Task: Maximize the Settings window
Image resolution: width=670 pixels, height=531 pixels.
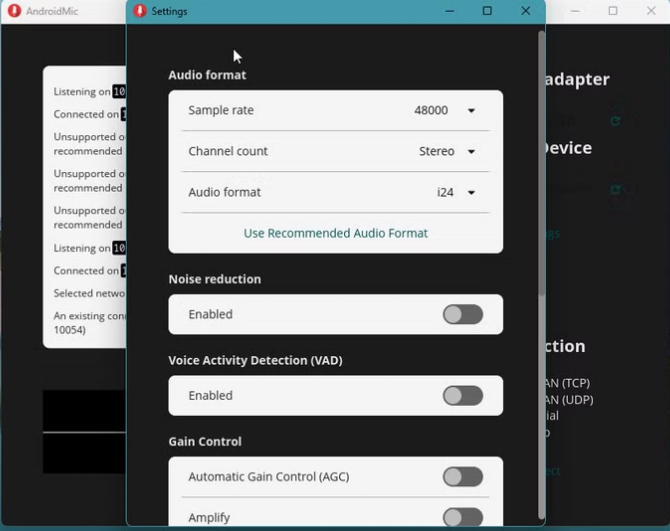Action: pos(487,11)
